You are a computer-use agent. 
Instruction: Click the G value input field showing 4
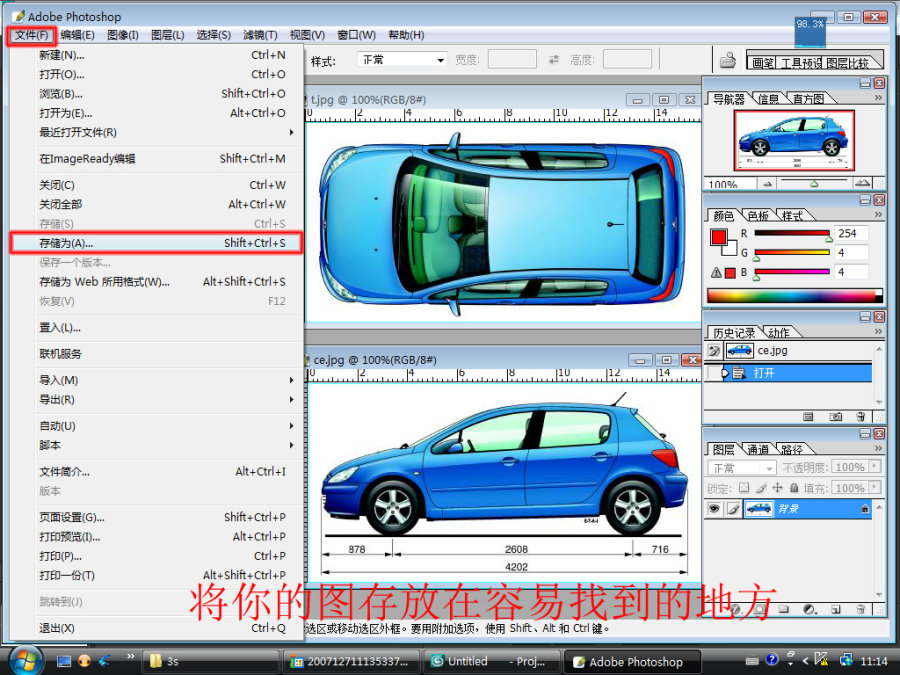click(x=851, y=253)
